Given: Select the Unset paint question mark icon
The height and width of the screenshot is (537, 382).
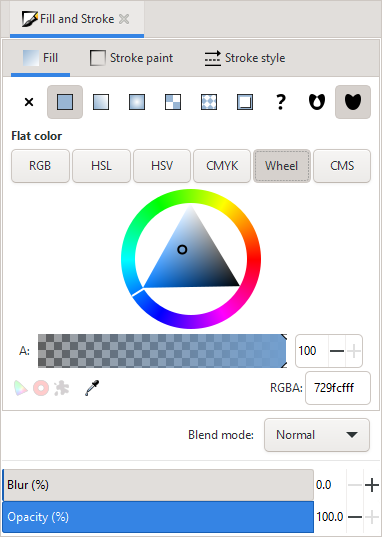Looking at the screenshot, I should (x=281, y=102).
